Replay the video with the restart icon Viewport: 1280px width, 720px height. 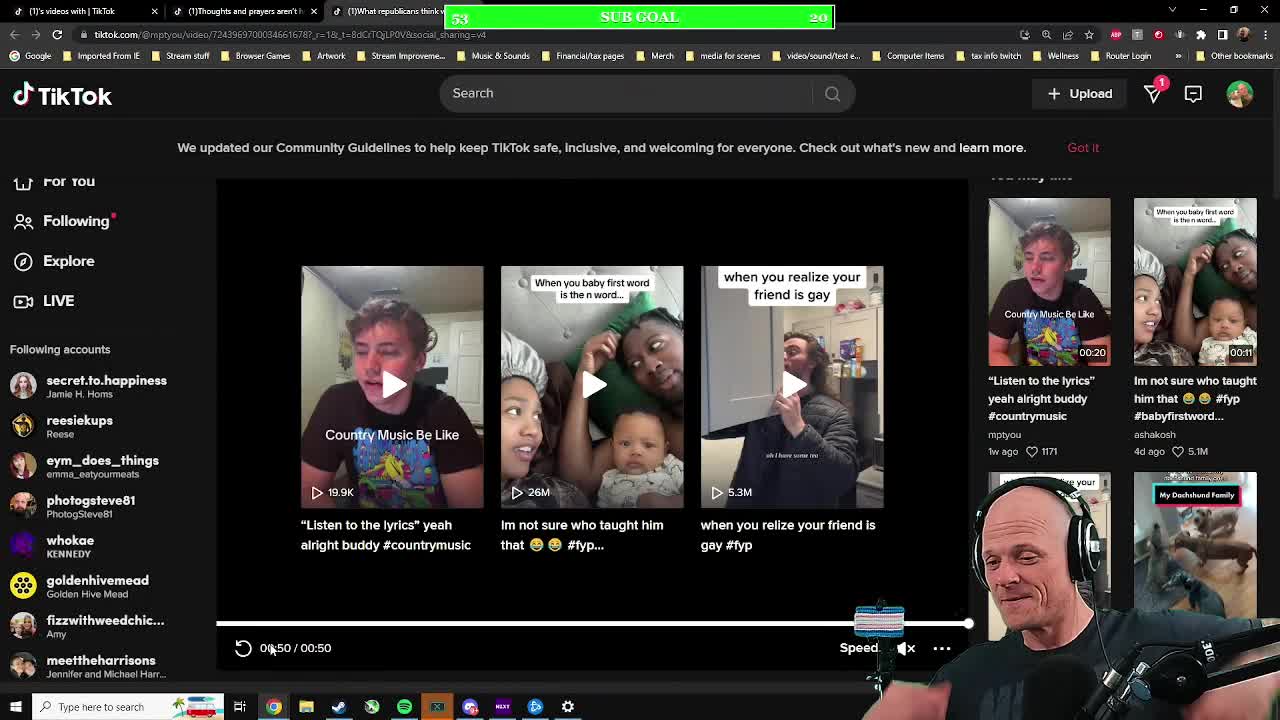[x=243, y=648]
